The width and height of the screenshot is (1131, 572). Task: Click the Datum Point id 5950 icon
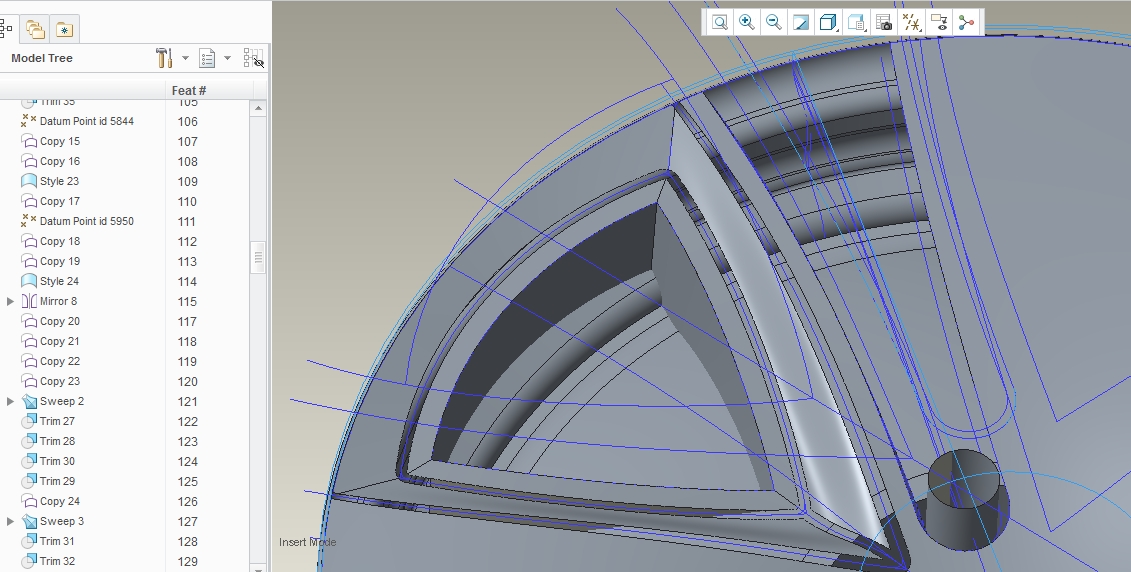click(x=29, y=221)
